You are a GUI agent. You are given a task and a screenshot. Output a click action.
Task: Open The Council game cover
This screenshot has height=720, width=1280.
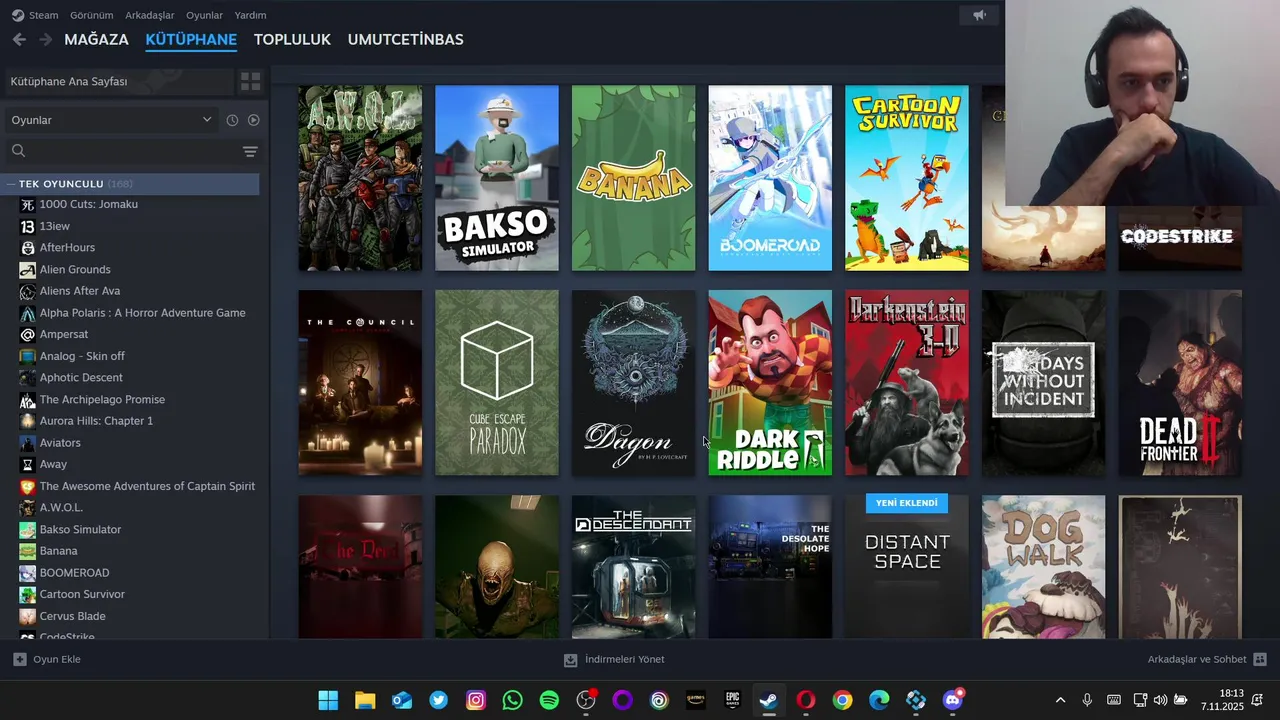click(x=360, y=383)
